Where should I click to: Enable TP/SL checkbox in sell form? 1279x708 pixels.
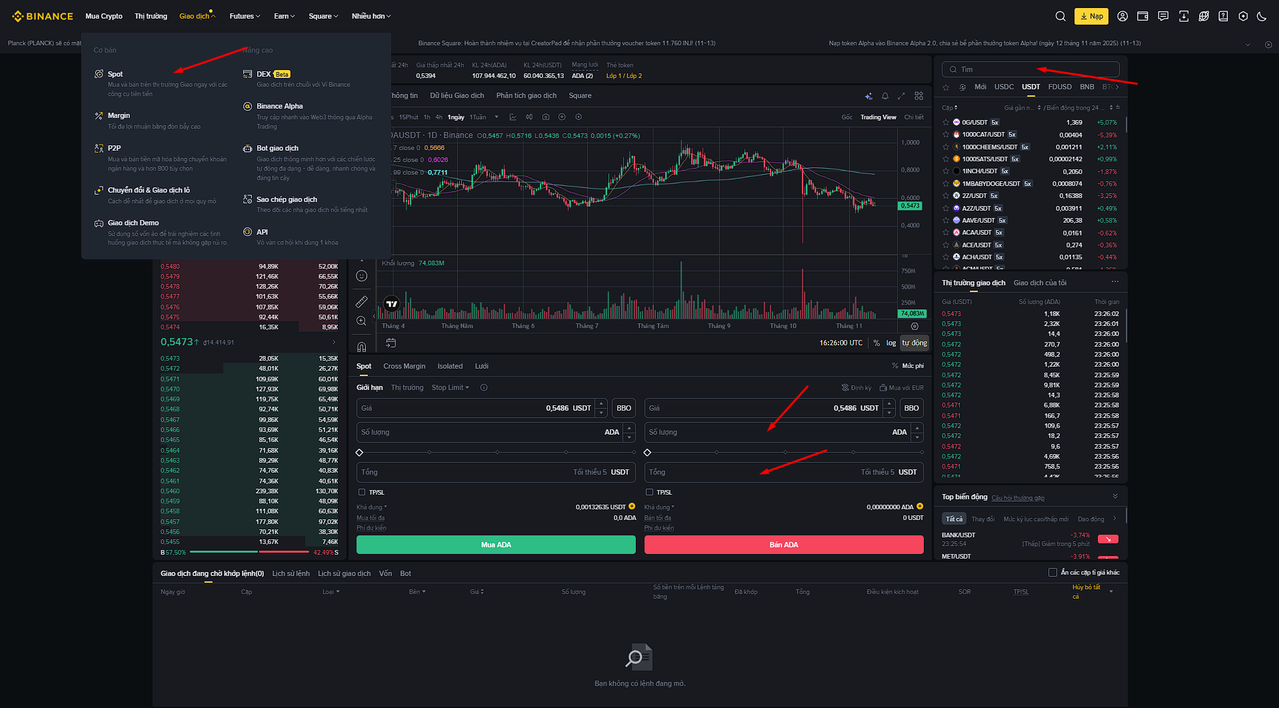point(649,492)
